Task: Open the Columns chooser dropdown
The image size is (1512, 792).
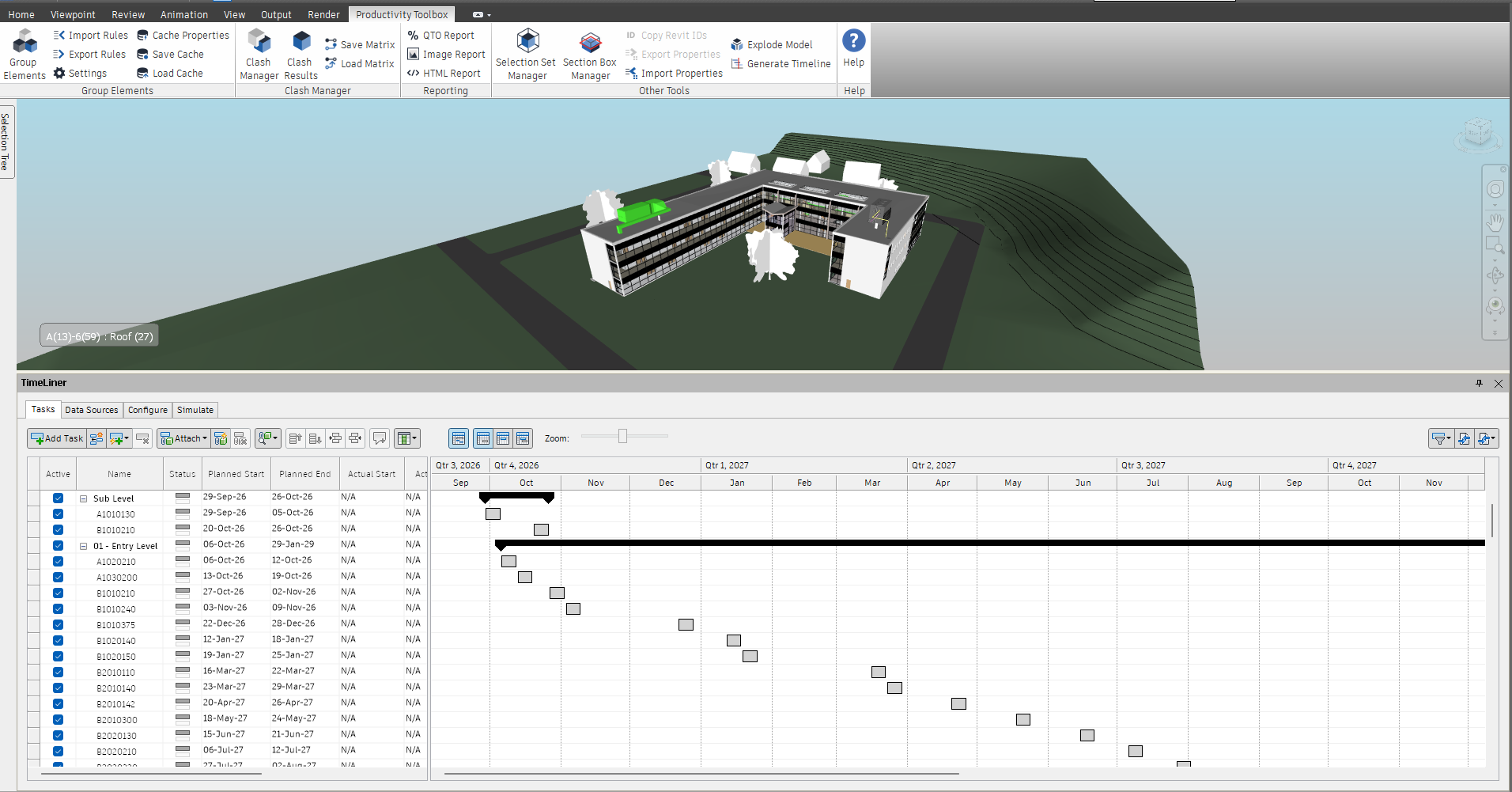Action: coord(407,438)
